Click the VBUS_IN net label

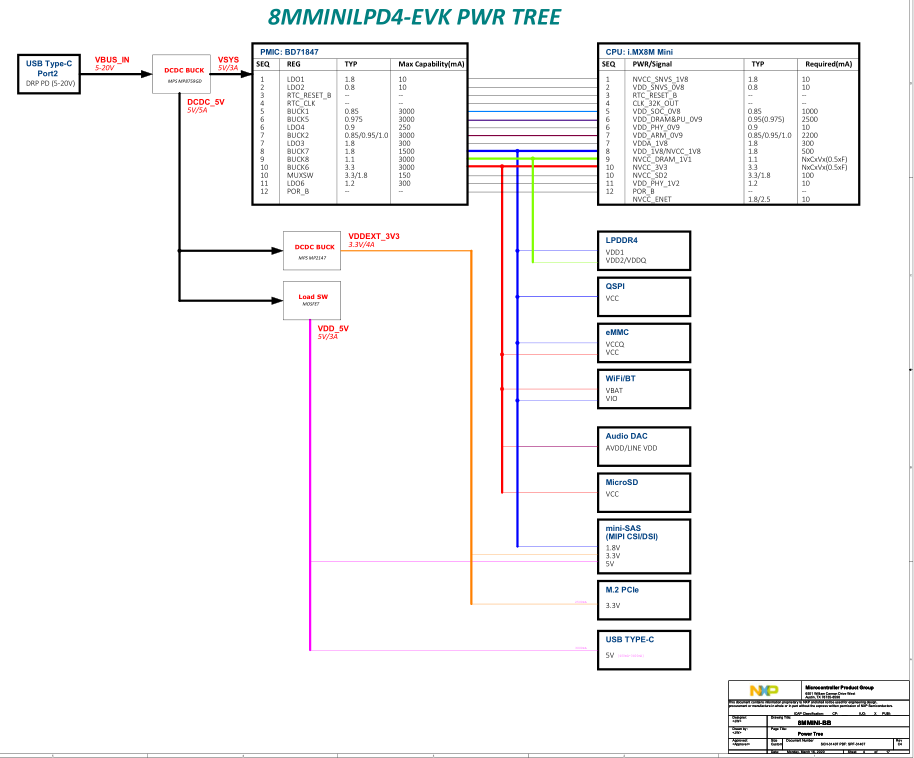pyautogui.click(x=112, y=60)
